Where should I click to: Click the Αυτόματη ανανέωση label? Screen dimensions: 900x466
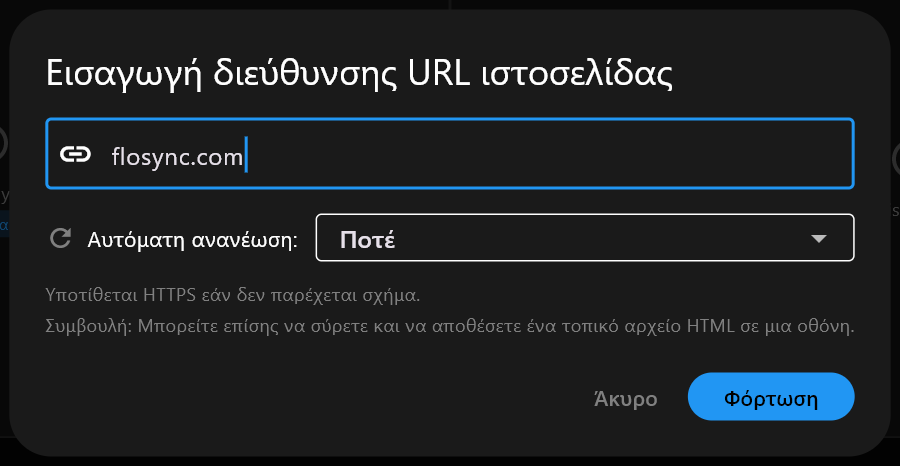(193, 239)
